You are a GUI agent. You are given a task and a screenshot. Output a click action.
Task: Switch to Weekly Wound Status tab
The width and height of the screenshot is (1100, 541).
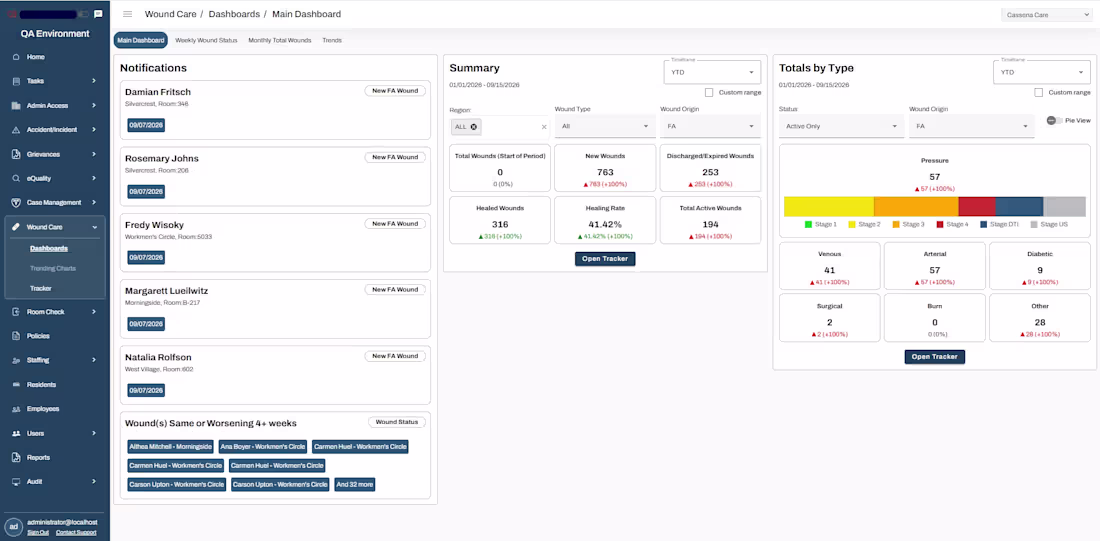[x=206, y=41]
